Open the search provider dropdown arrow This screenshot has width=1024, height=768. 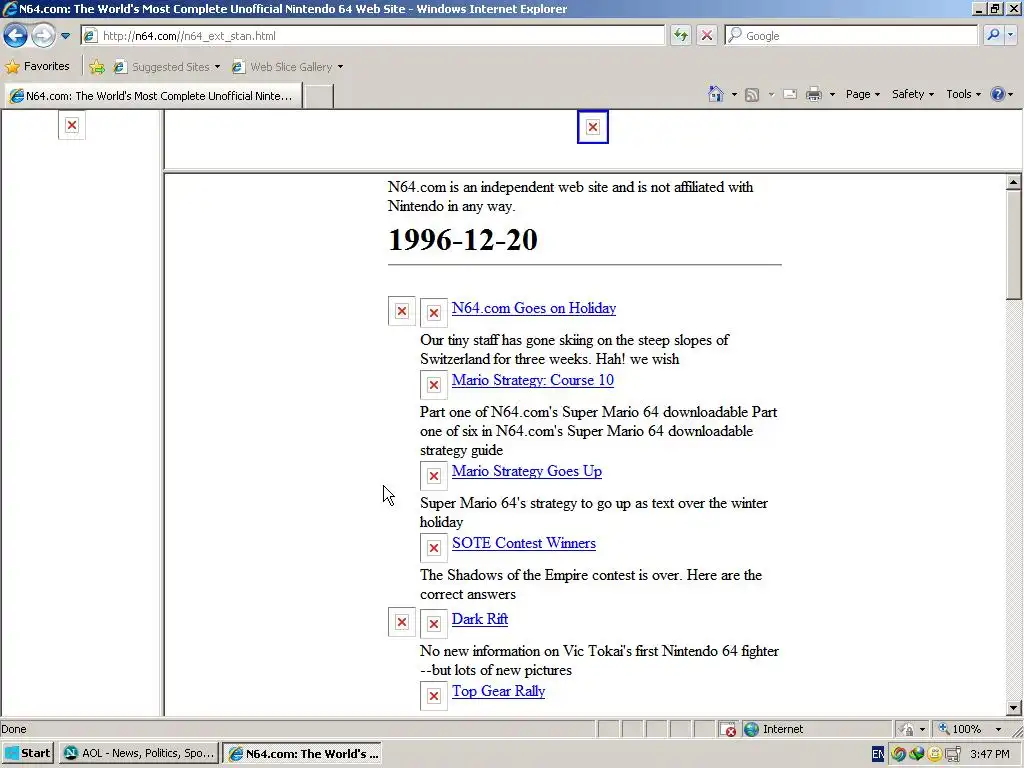click(1011, 35)
